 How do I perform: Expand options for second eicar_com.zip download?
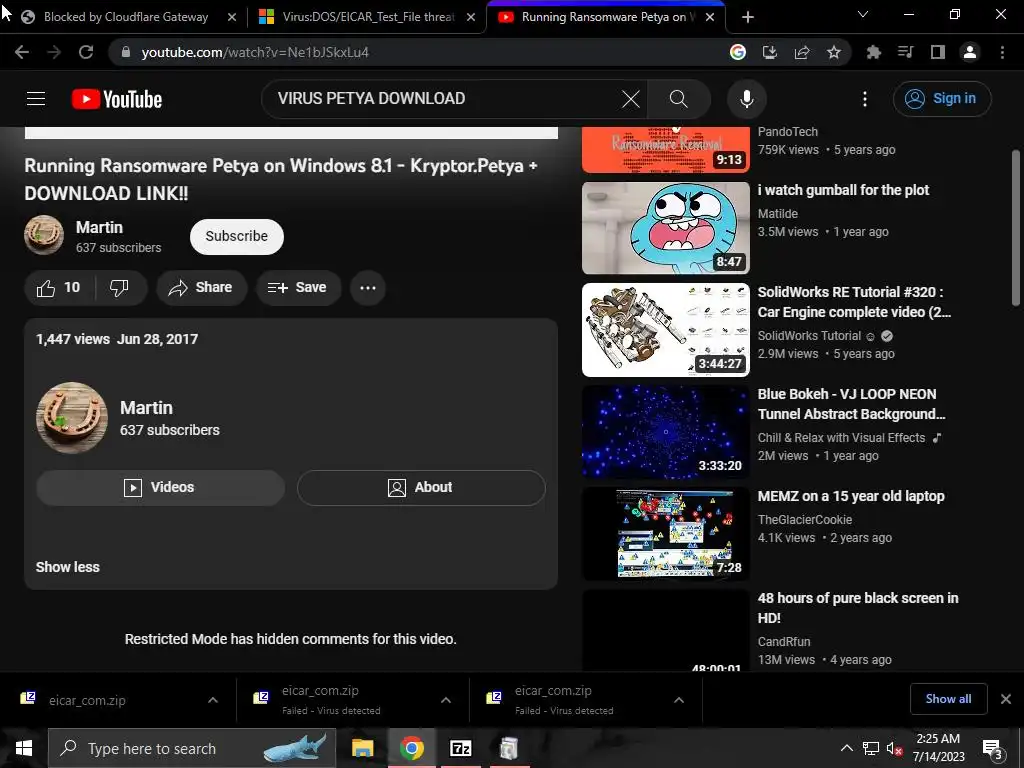(446, 700)
